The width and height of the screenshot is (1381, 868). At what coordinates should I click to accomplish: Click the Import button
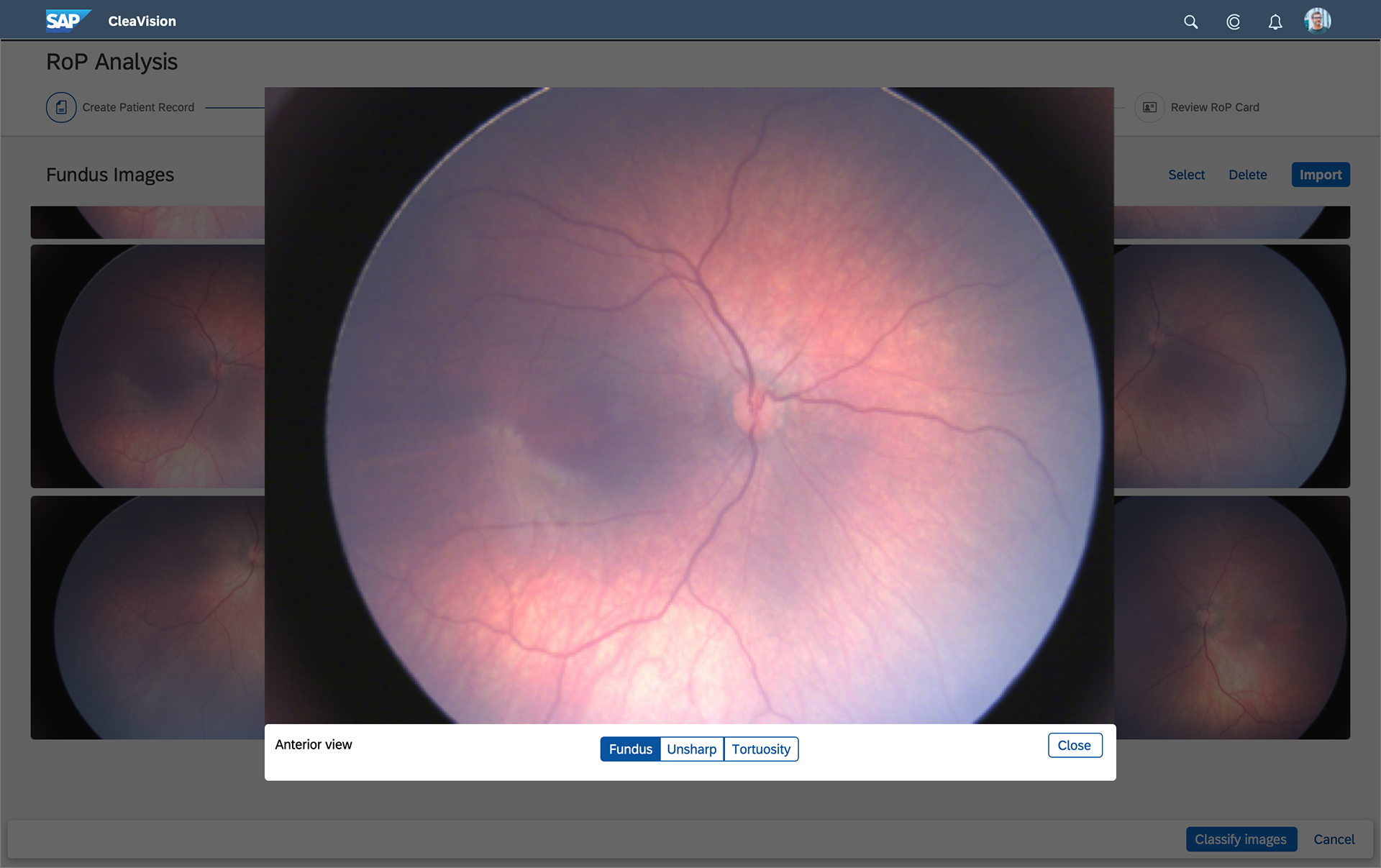1321,175
